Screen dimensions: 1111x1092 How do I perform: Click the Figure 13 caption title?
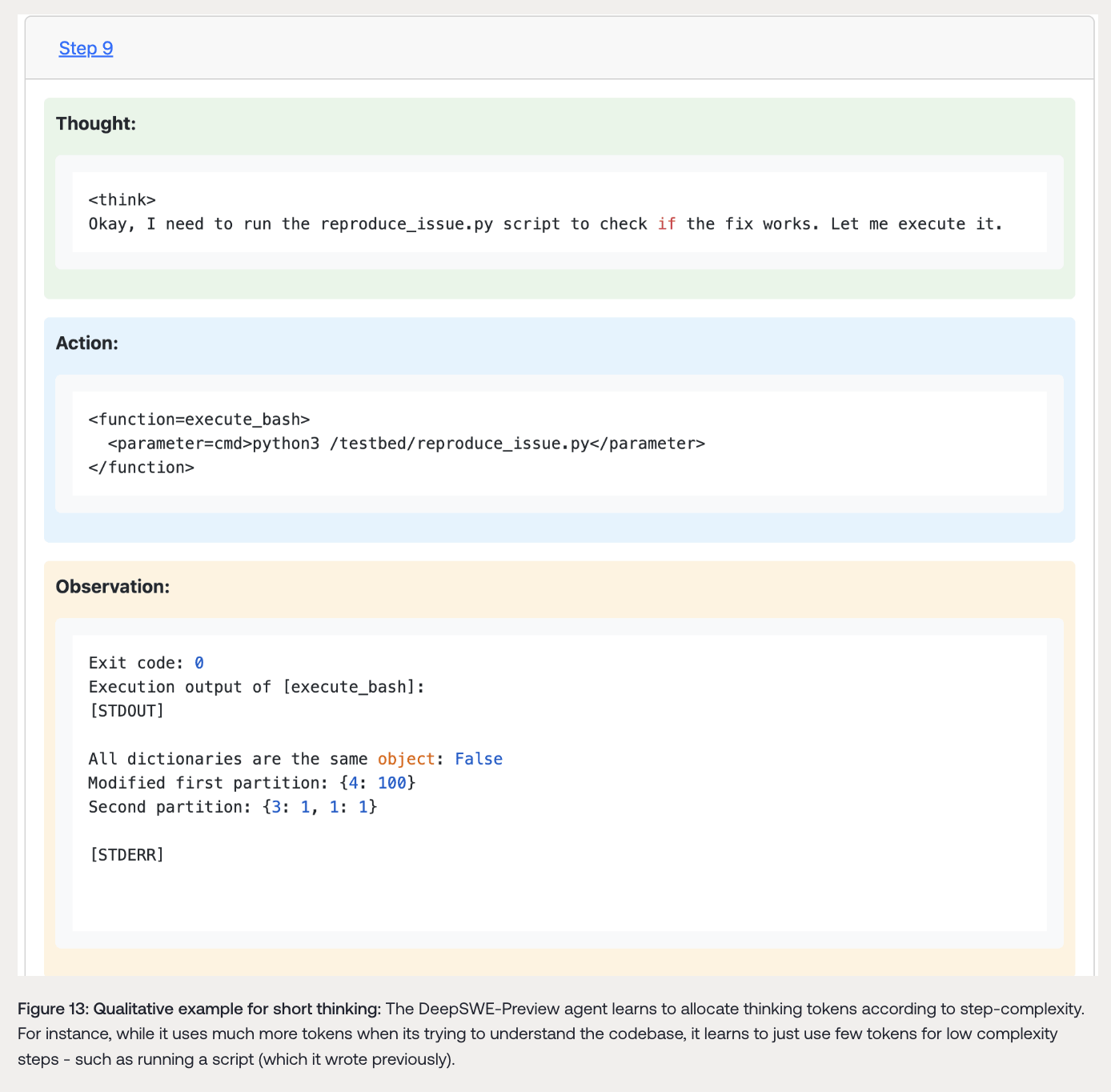199,1009
